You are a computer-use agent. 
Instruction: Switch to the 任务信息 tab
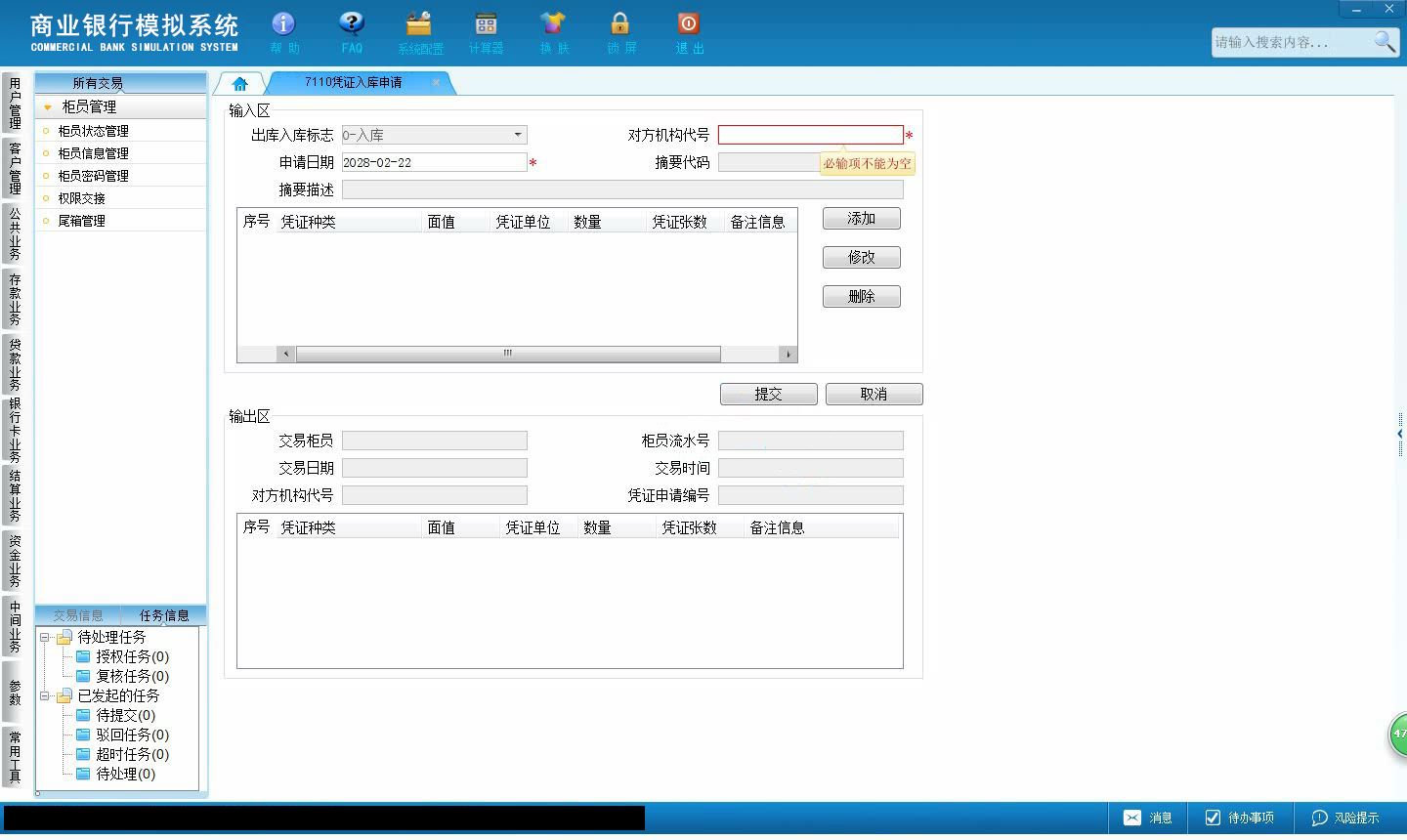click(163, 615)
